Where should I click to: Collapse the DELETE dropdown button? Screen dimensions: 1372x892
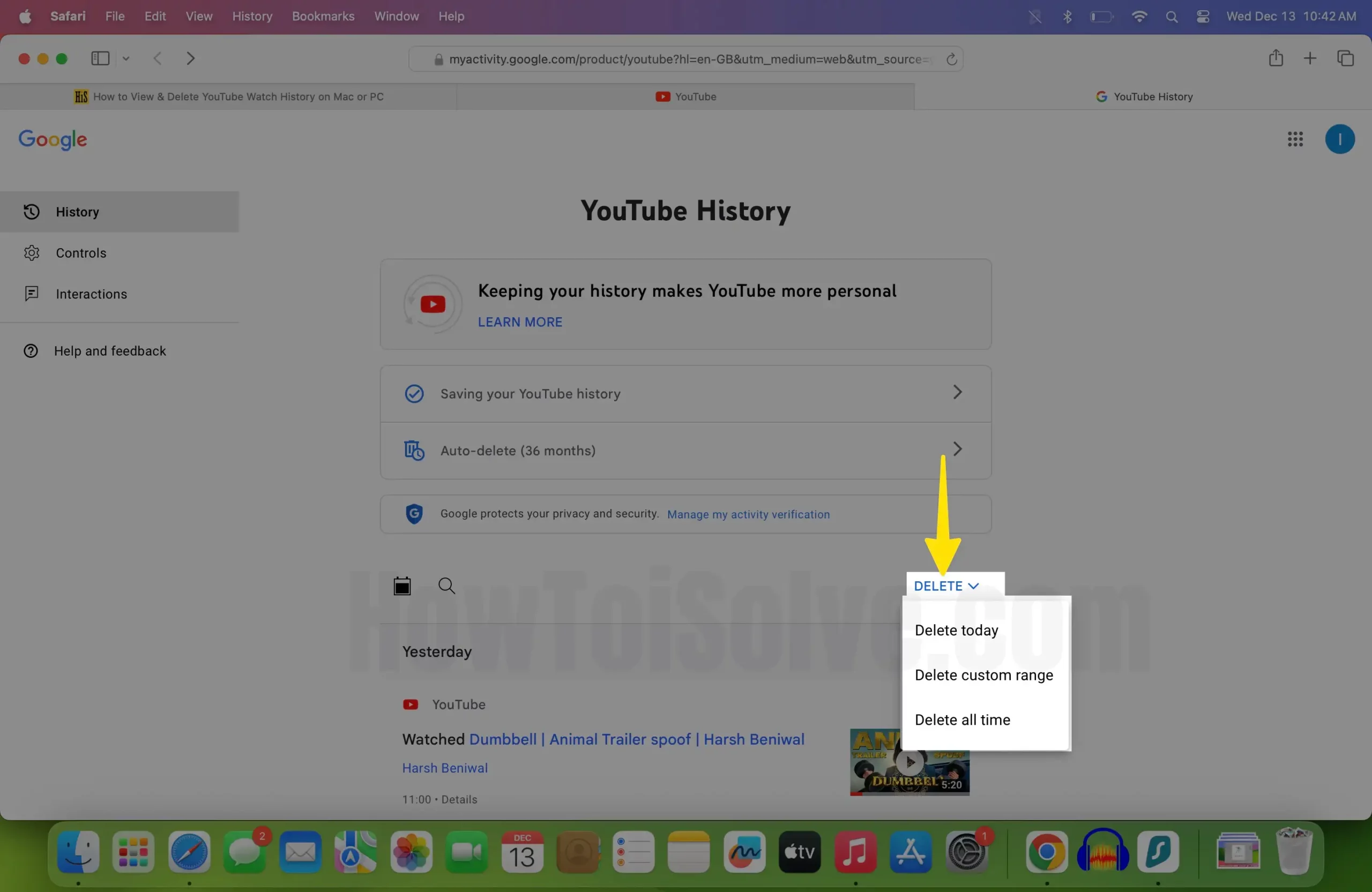pos(946,586)
